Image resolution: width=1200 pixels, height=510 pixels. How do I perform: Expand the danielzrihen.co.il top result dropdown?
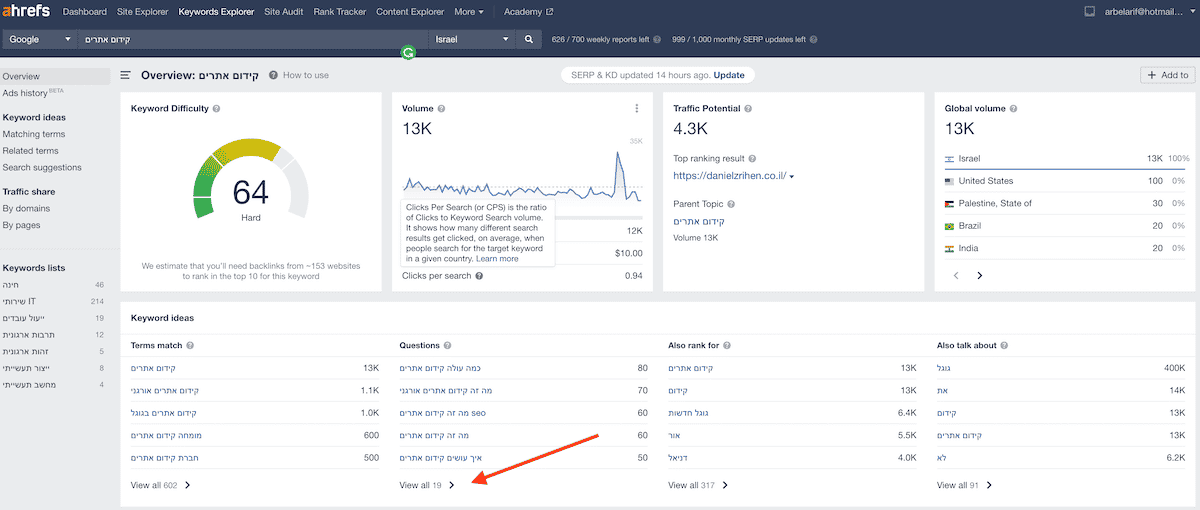792,176
